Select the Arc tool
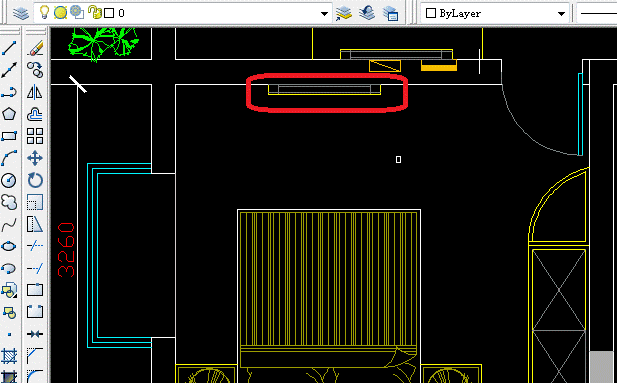Screen dimensions: 617x383 point(9,158)
